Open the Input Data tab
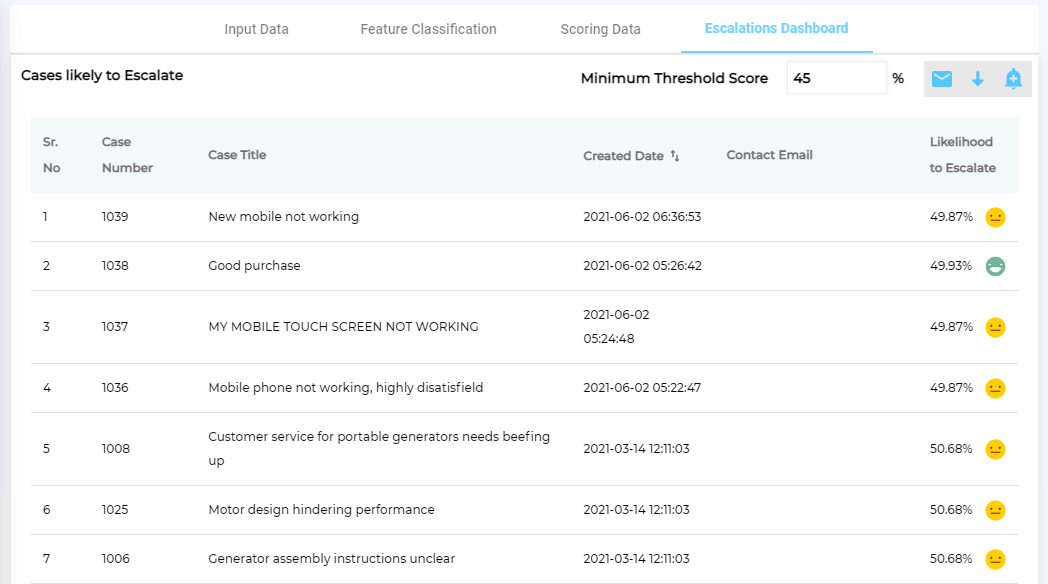 (x=256, y=29)
